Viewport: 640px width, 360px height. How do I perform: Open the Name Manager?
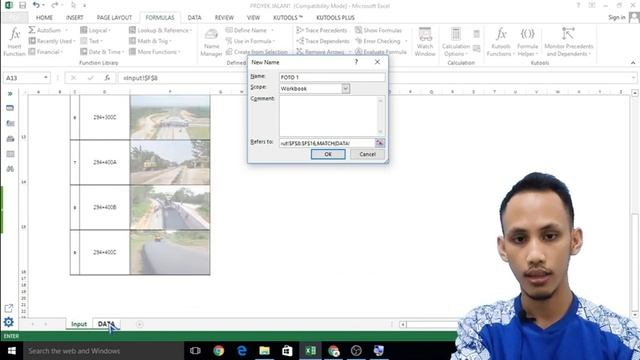click(x=211, y=42)
